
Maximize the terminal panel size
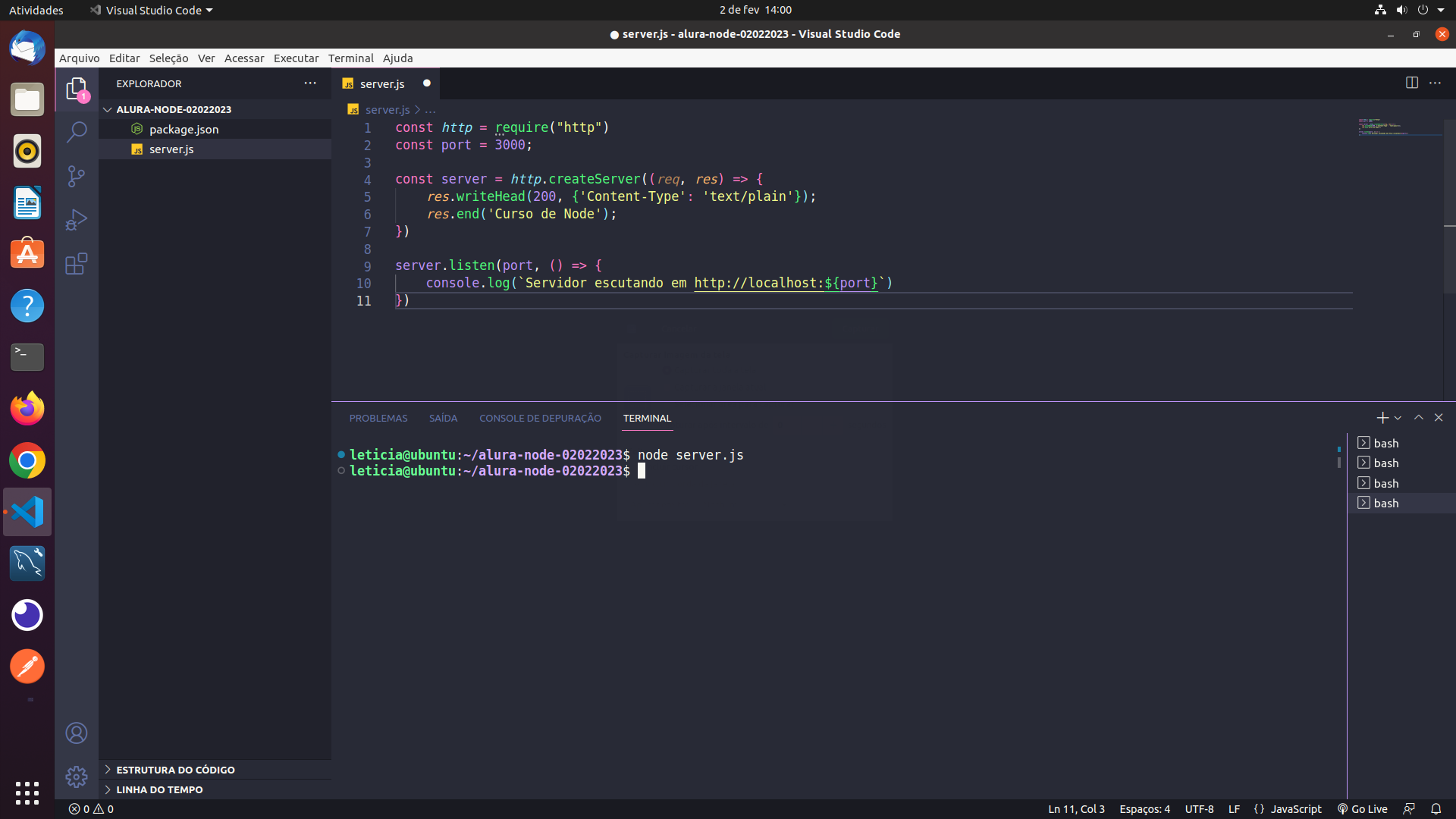[1419, 418]
